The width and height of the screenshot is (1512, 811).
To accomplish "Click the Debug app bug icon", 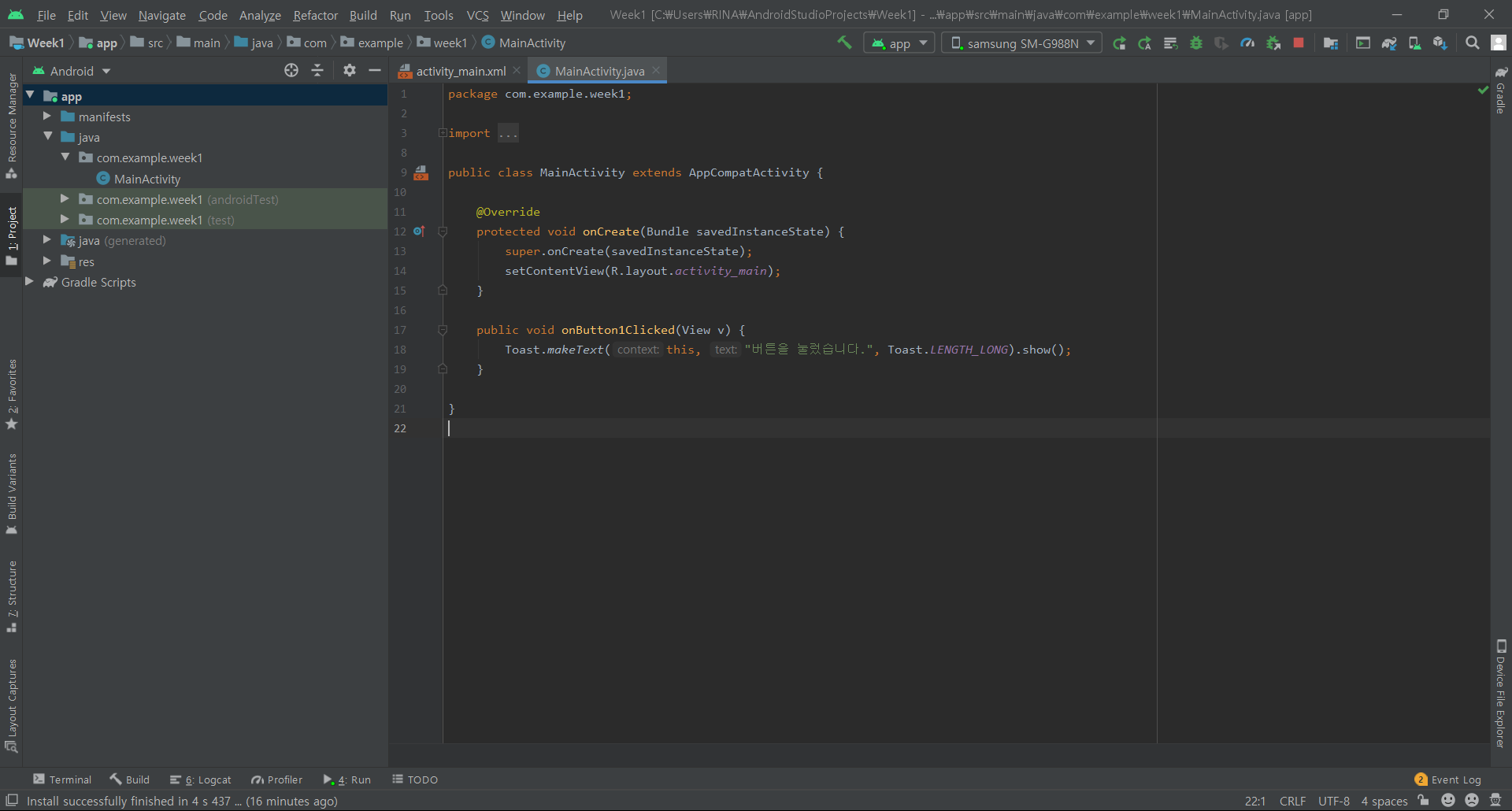I will tap(1196, 43).
